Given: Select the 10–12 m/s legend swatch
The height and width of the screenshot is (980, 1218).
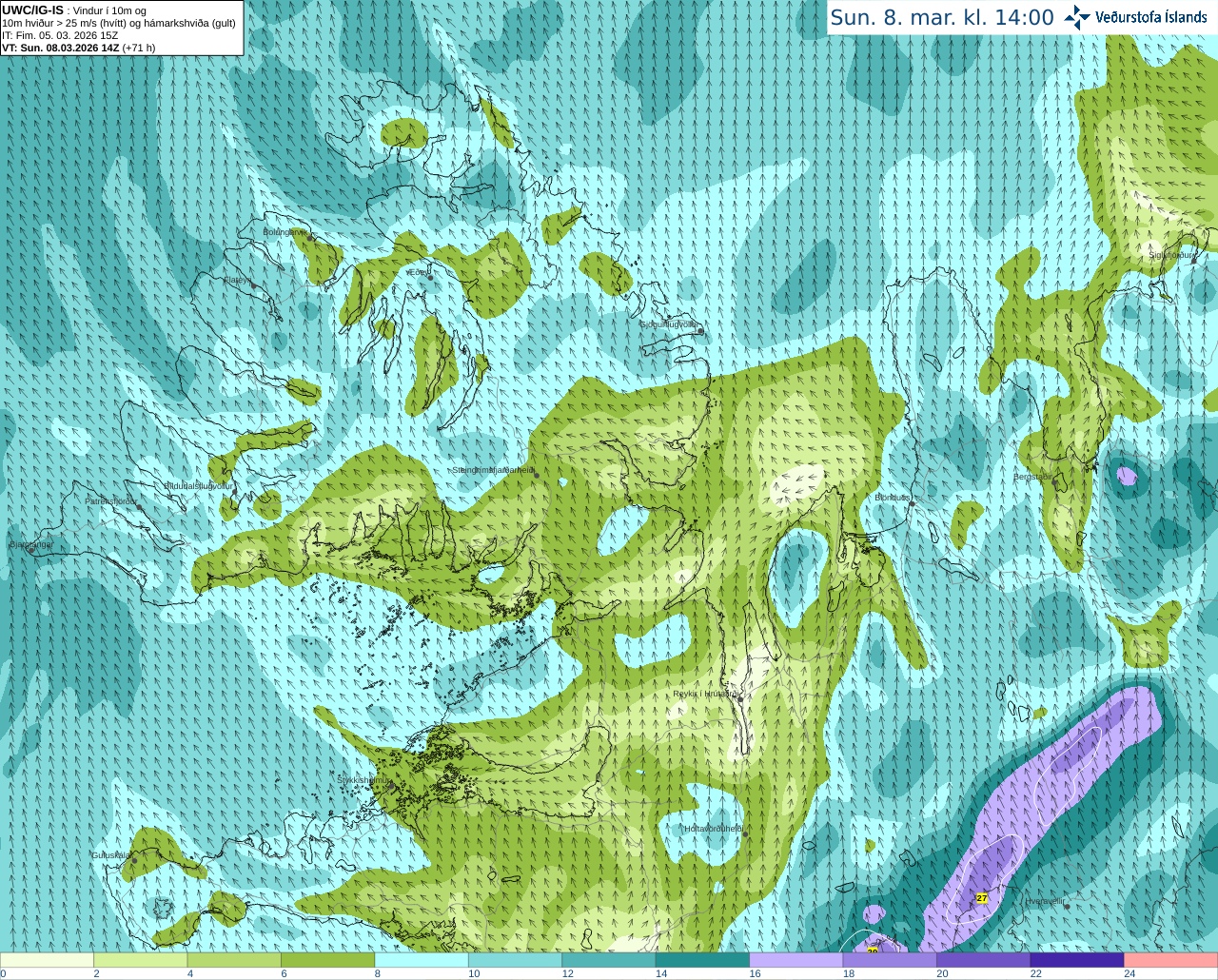Looking at the screenshot, I should click(515, 960).
